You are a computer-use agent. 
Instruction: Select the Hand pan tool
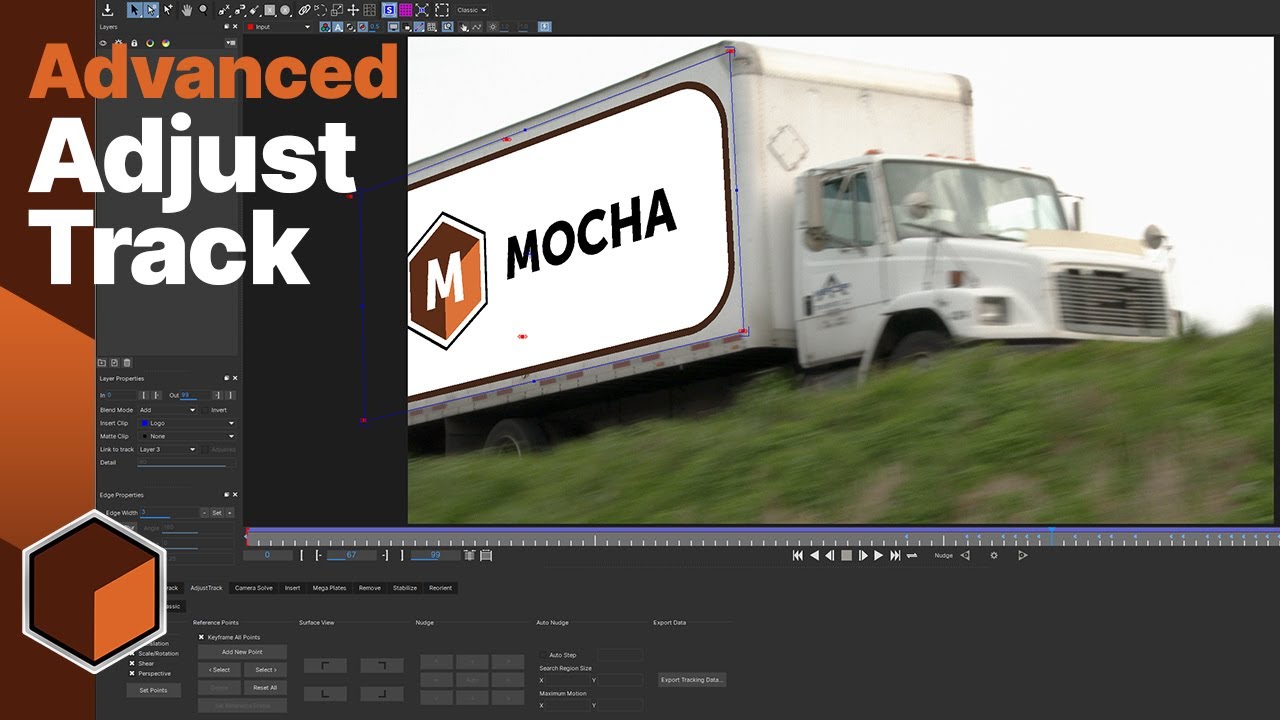pos(186,10)
